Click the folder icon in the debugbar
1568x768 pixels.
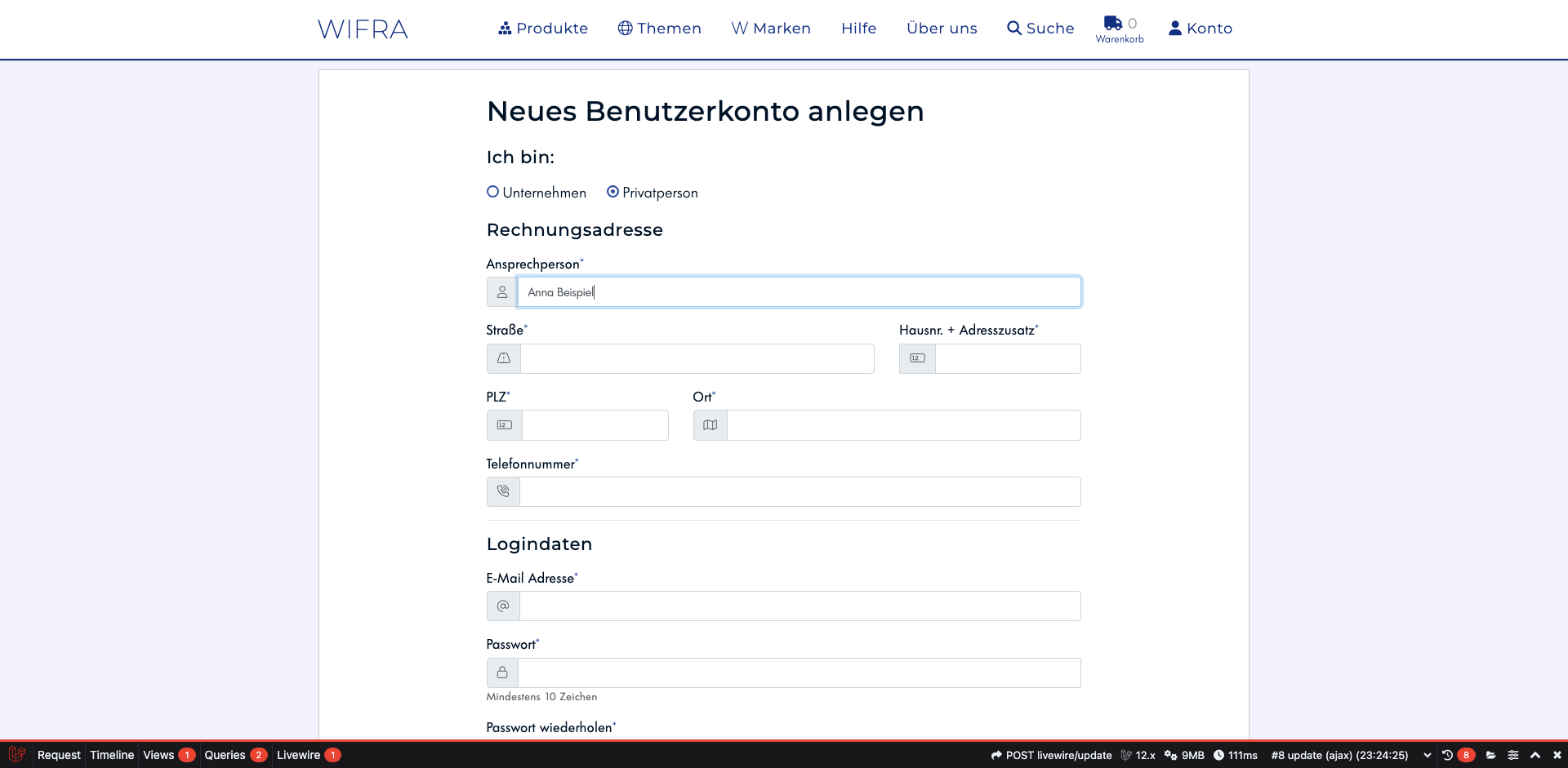(1492, 755)
